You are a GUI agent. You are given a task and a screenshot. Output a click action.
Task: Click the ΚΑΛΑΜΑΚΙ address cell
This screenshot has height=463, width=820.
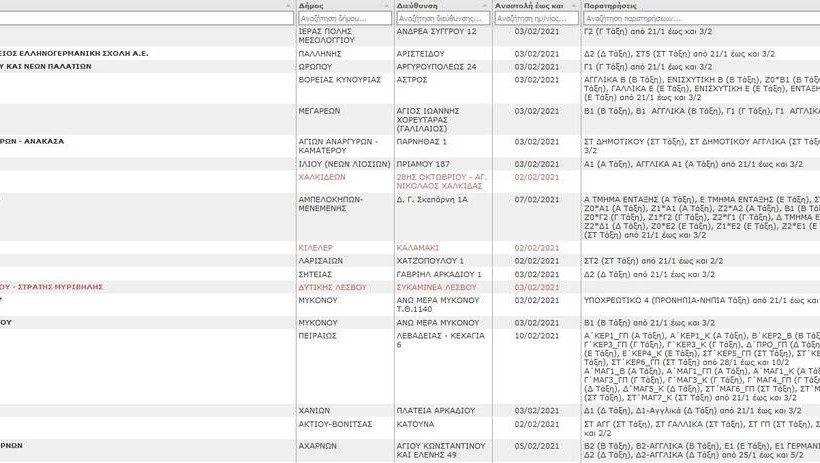coord(421,247)
